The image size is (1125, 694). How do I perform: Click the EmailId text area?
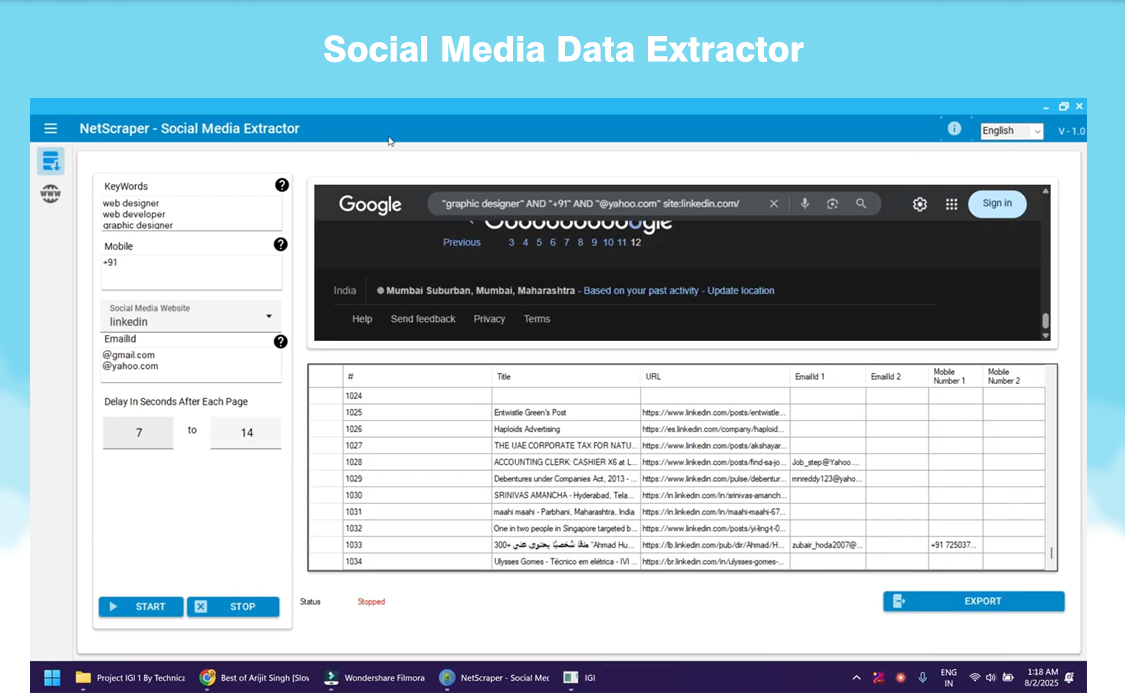(x=191, y=365)
